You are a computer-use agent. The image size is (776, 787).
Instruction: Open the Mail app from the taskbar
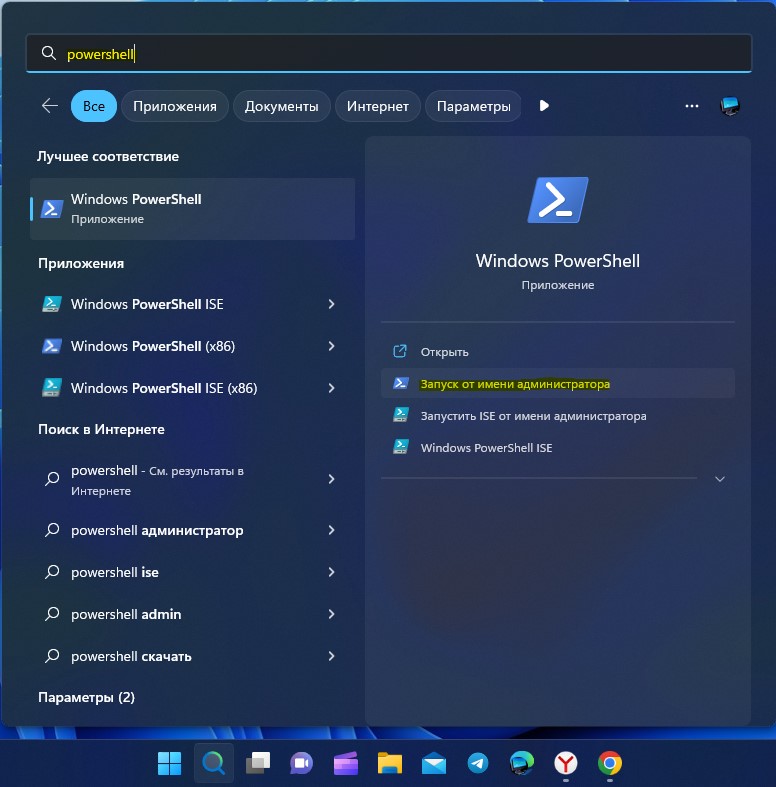[434, 763]
